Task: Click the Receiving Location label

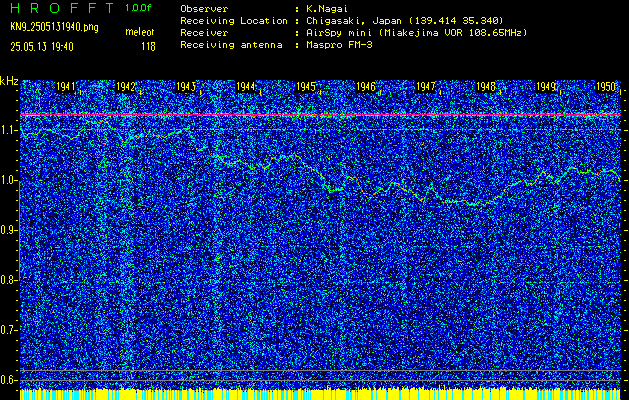Action: pos(234,21)
